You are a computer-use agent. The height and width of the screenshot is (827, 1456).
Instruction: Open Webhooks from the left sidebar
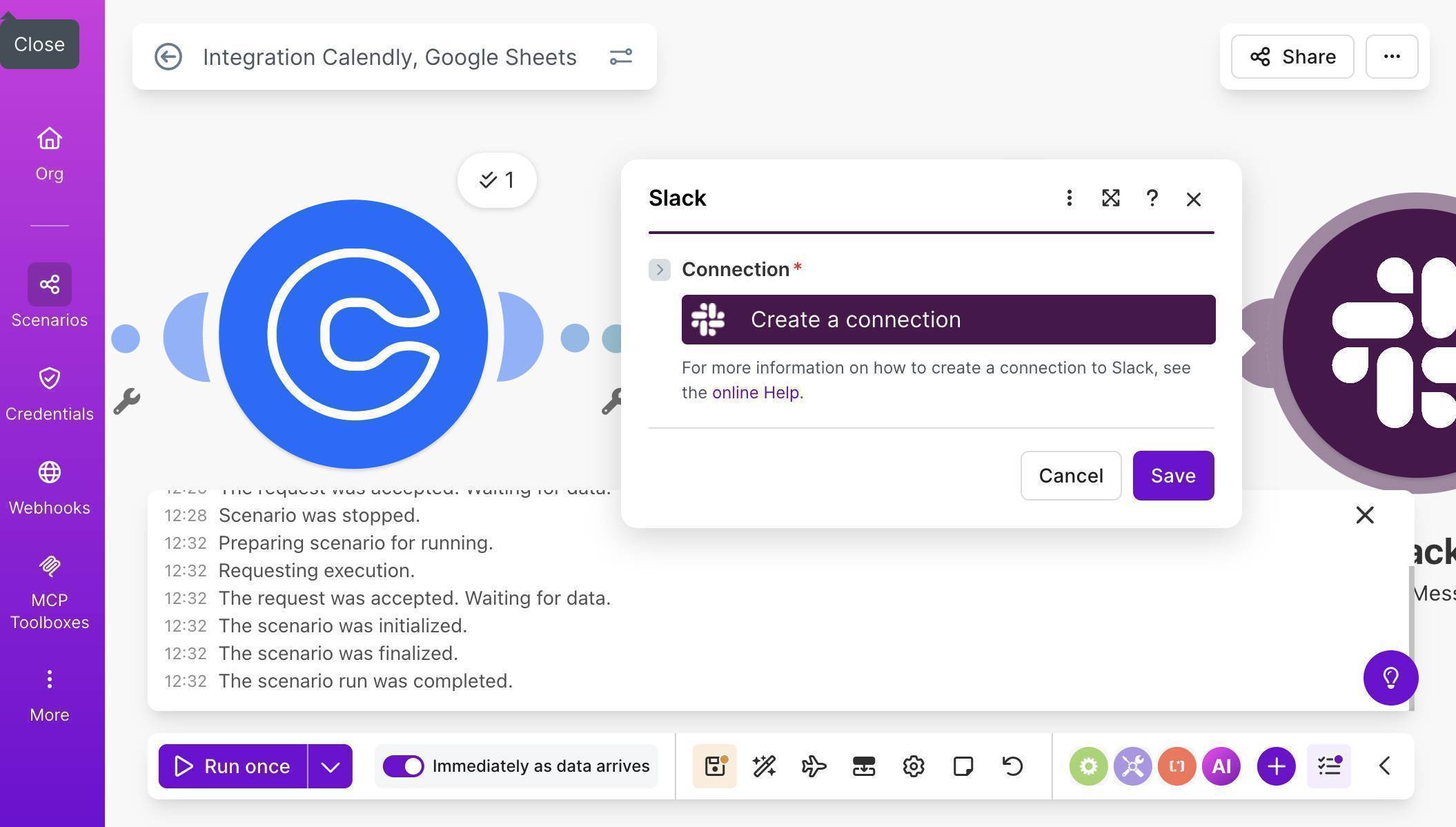(x=49, y=487)
